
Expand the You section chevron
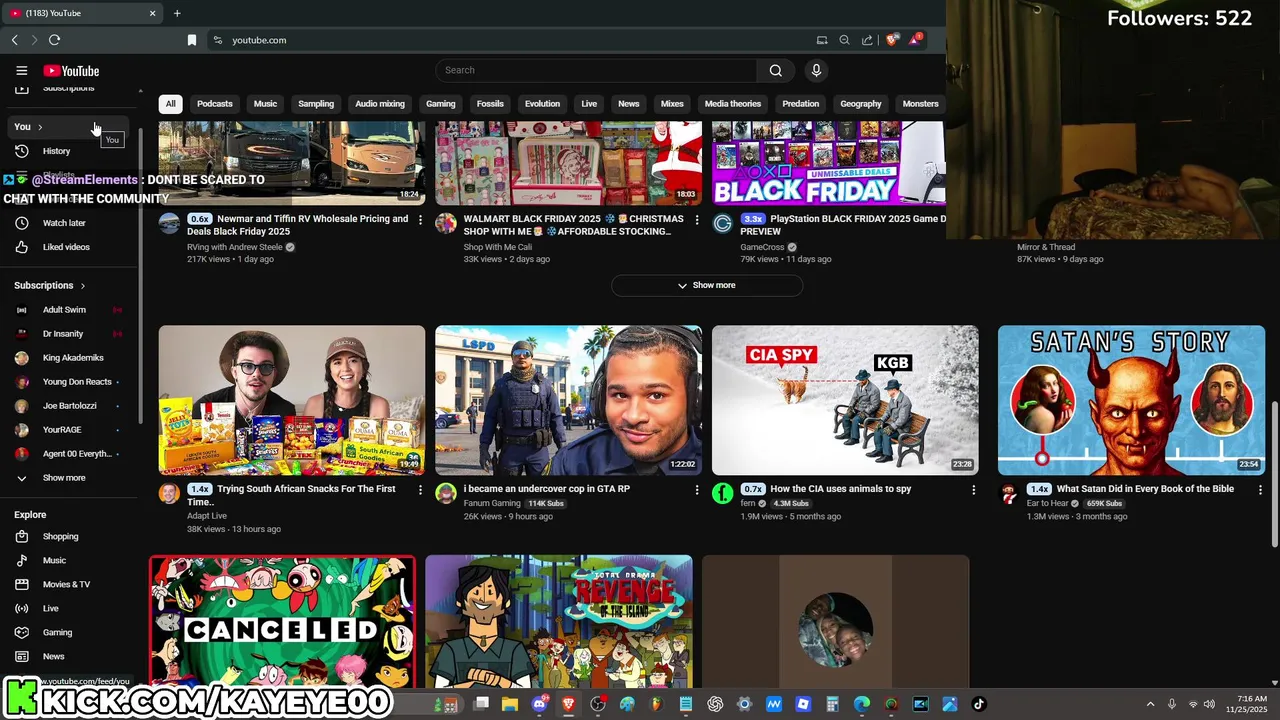coord(40,127)
